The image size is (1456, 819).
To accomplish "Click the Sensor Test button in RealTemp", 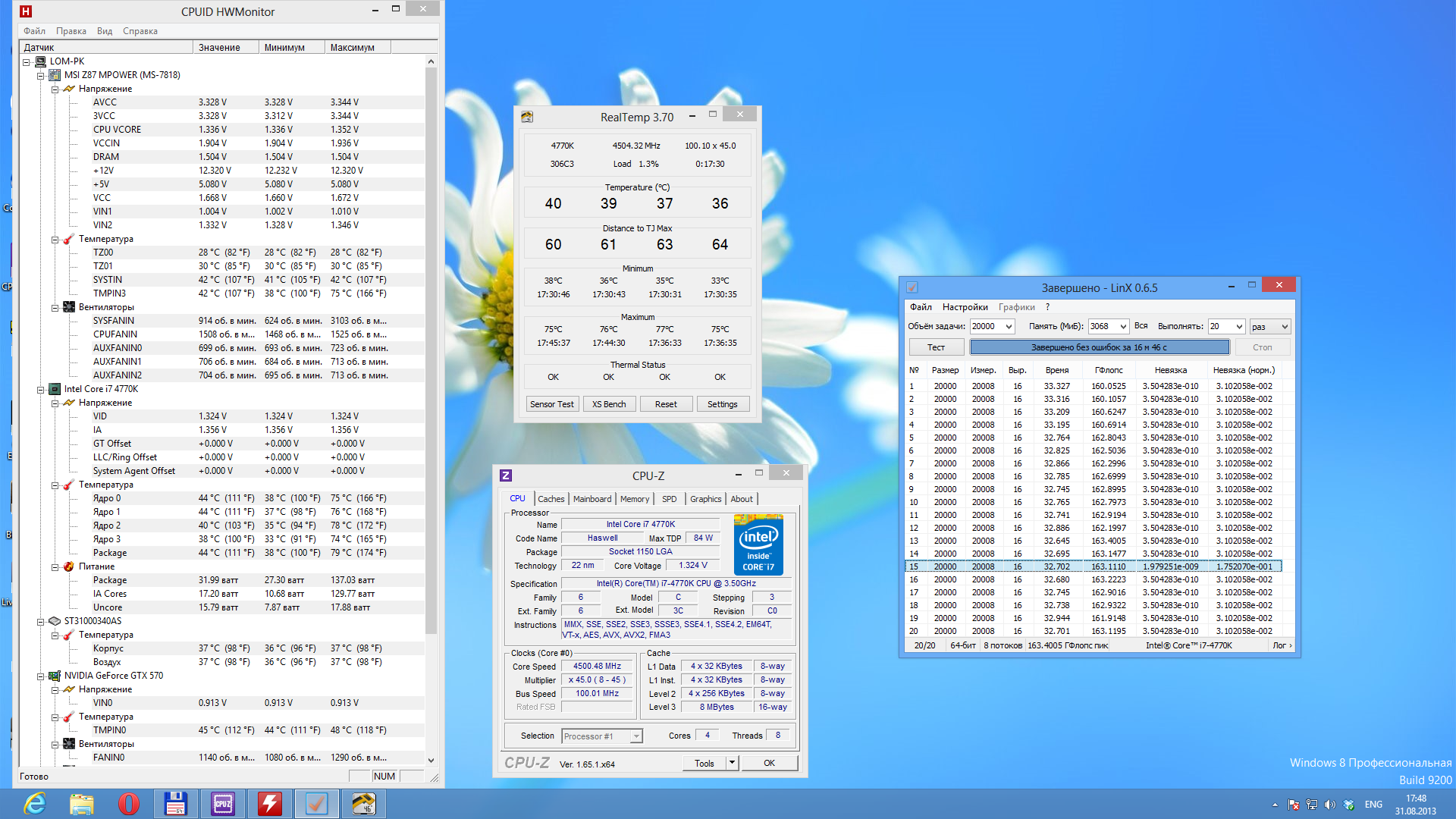I will point(552,404).
